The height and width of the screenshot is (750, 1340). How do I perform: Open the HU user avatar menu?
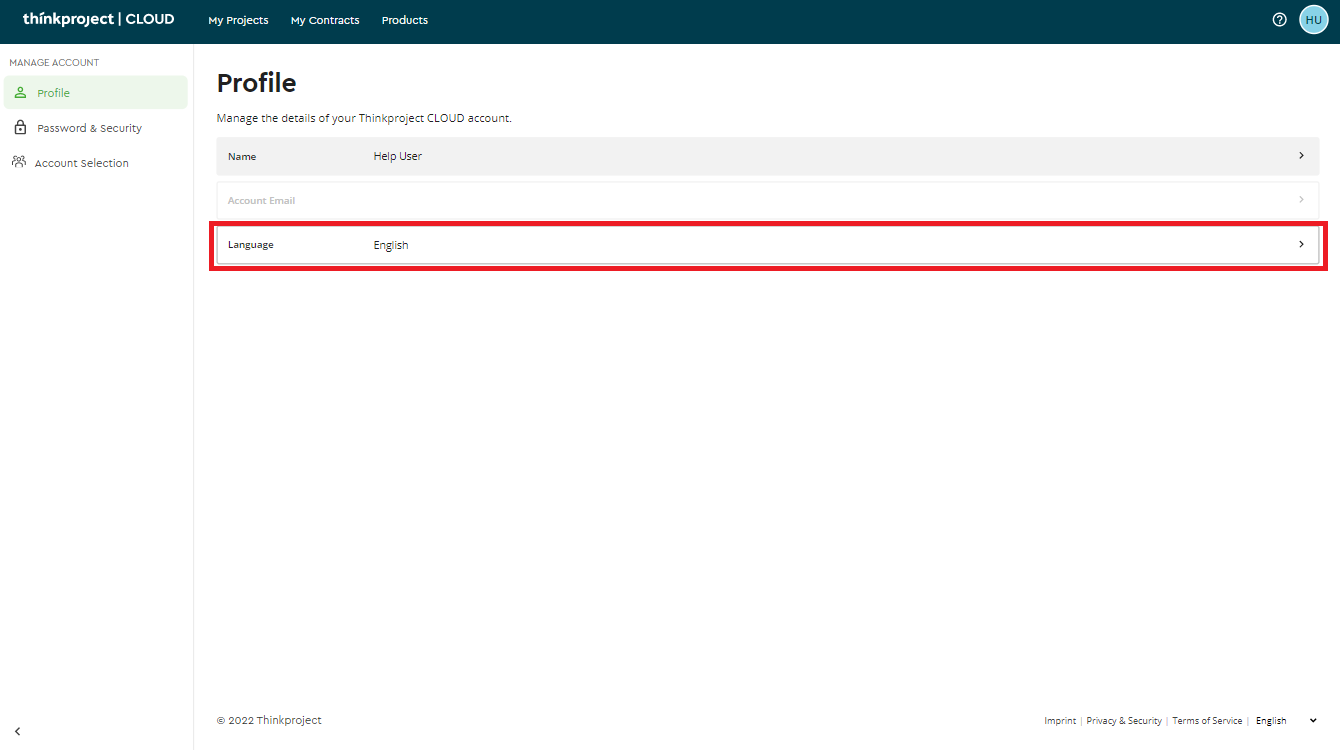pos(1313,19)
